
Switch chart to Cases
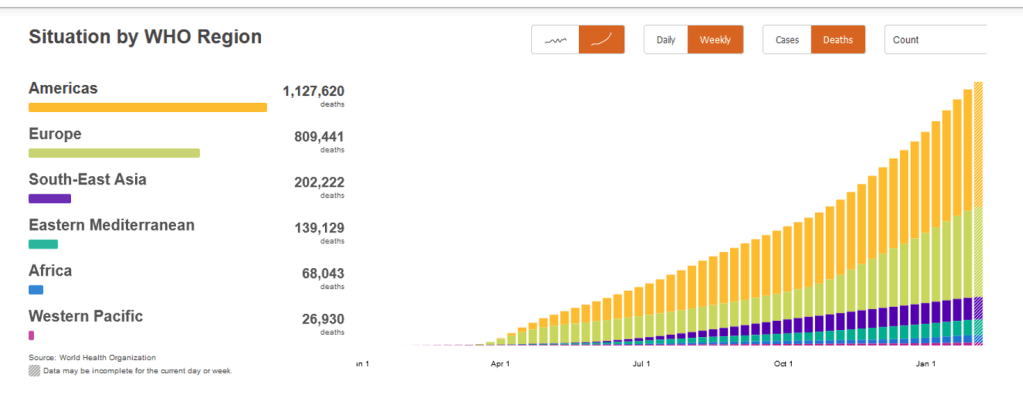[787, 40]
